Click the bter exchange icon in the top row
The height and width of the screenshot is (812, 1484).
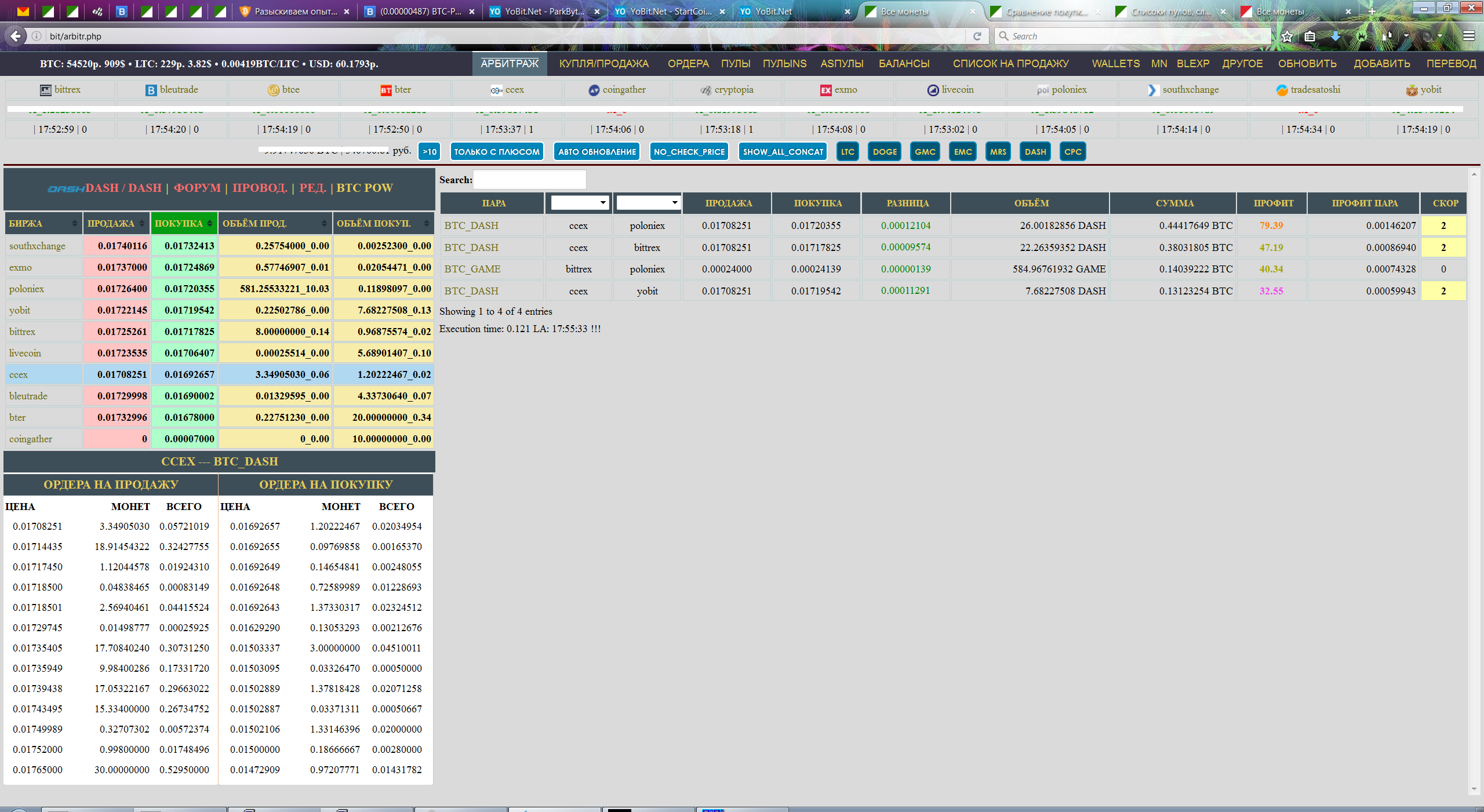[386, 90]
